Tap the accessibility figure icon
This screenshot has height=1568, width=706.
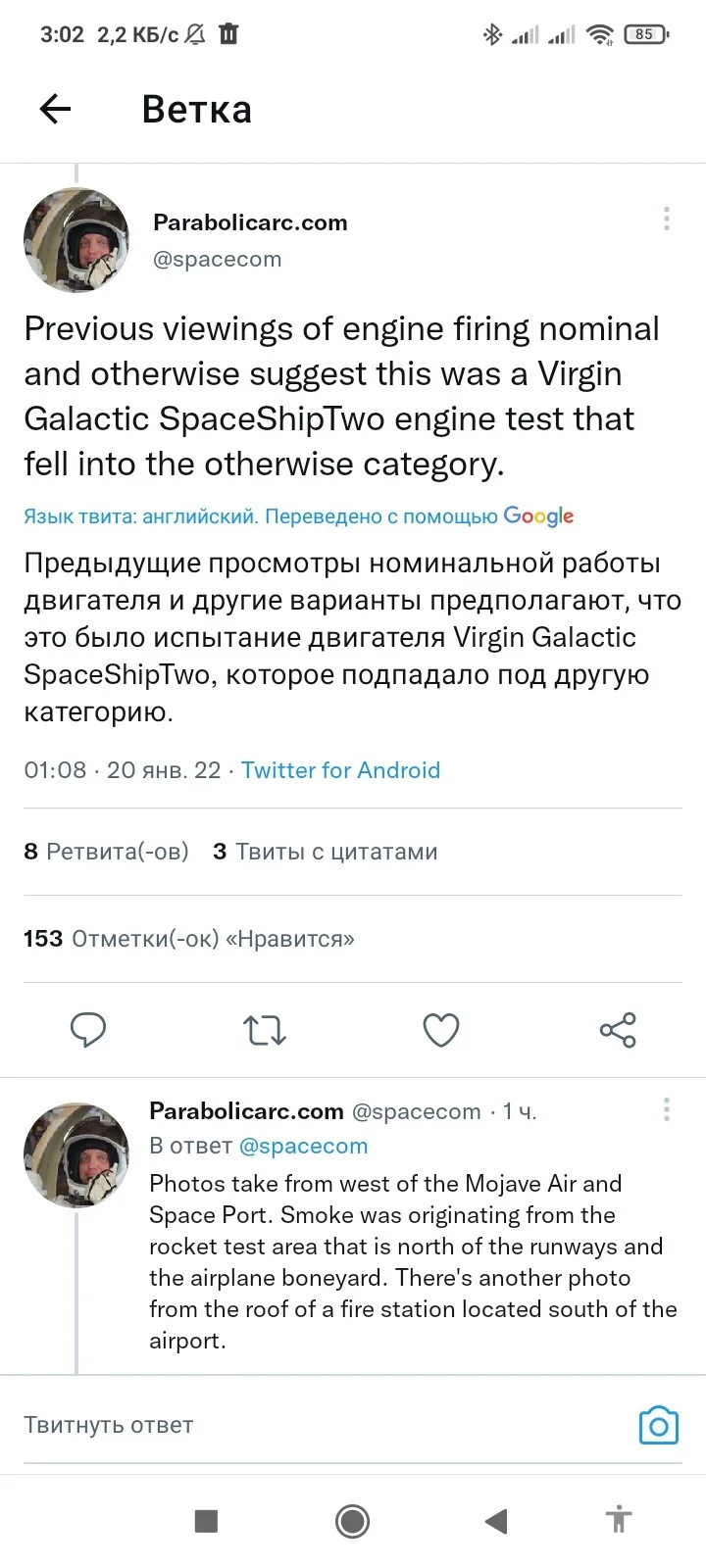pos(618,1520)
